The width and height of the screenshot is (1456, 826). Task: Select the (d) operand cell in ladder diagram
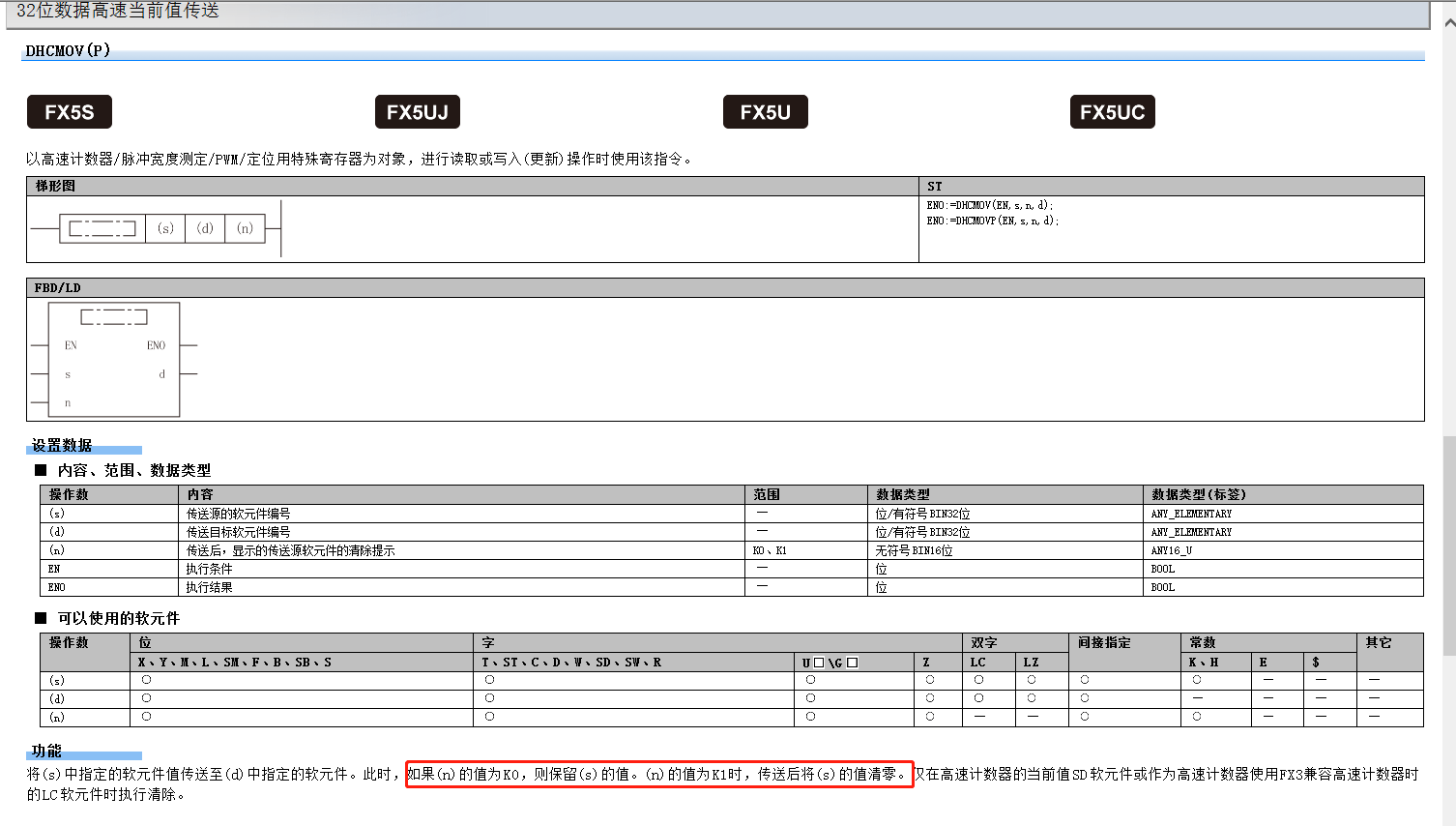[x=205, y=228]
